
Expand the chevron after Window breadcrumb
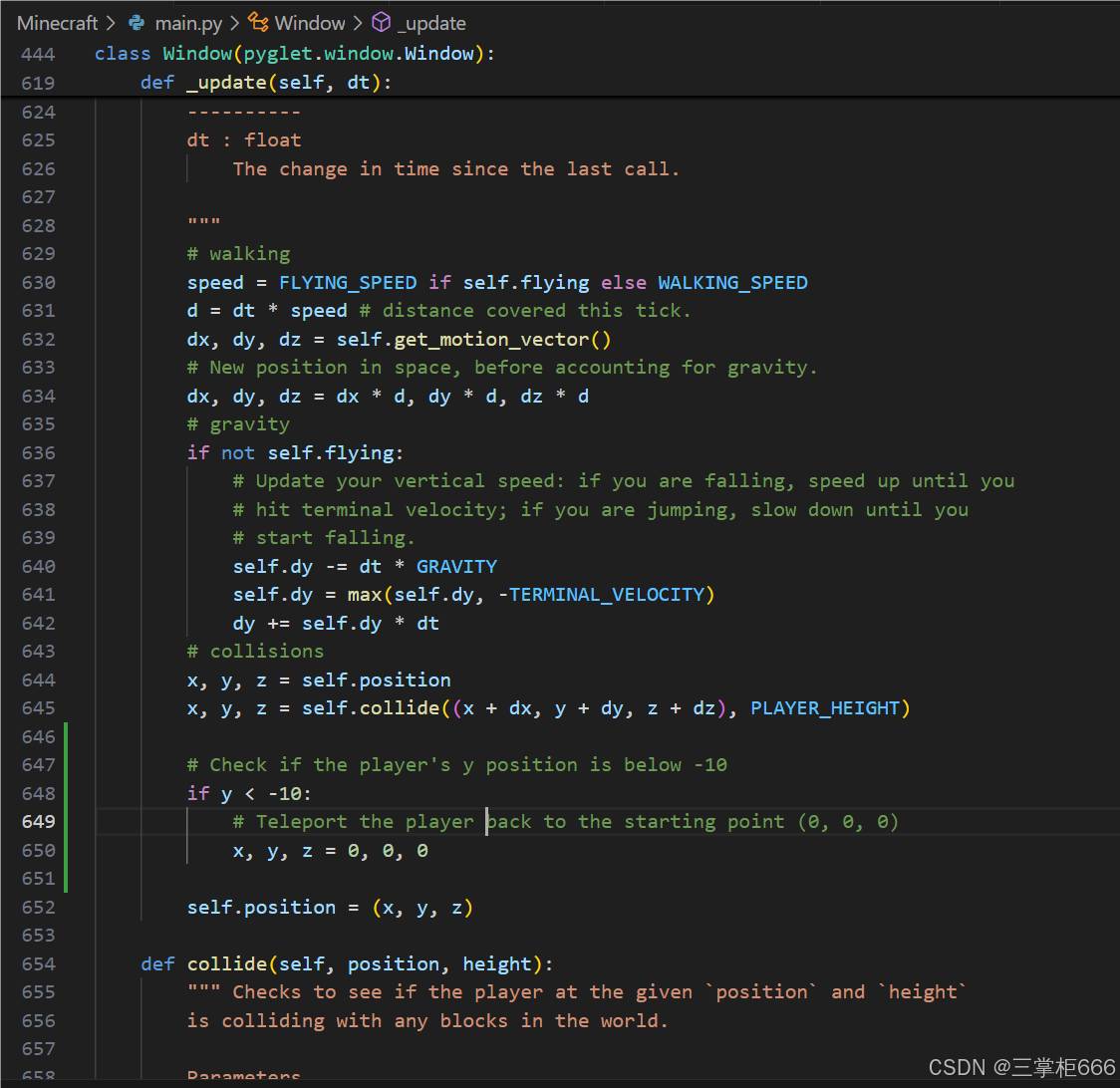[357, 23]
